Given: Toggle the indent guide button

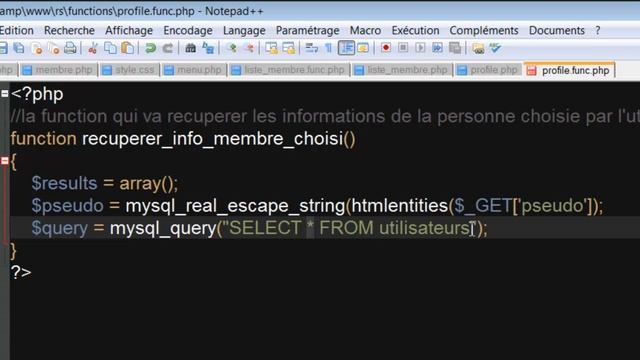Looking at the screenshot, I should point(346,48).
